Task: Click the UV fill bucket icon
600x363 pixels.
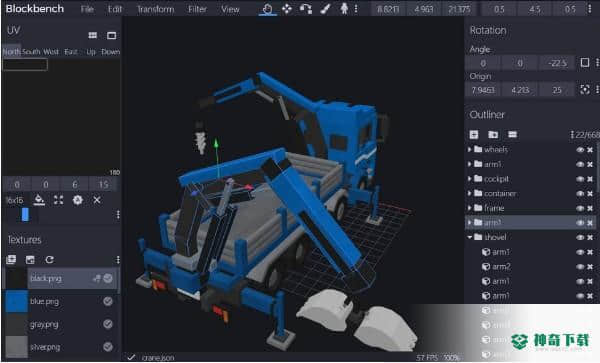Action: point(39,200)
